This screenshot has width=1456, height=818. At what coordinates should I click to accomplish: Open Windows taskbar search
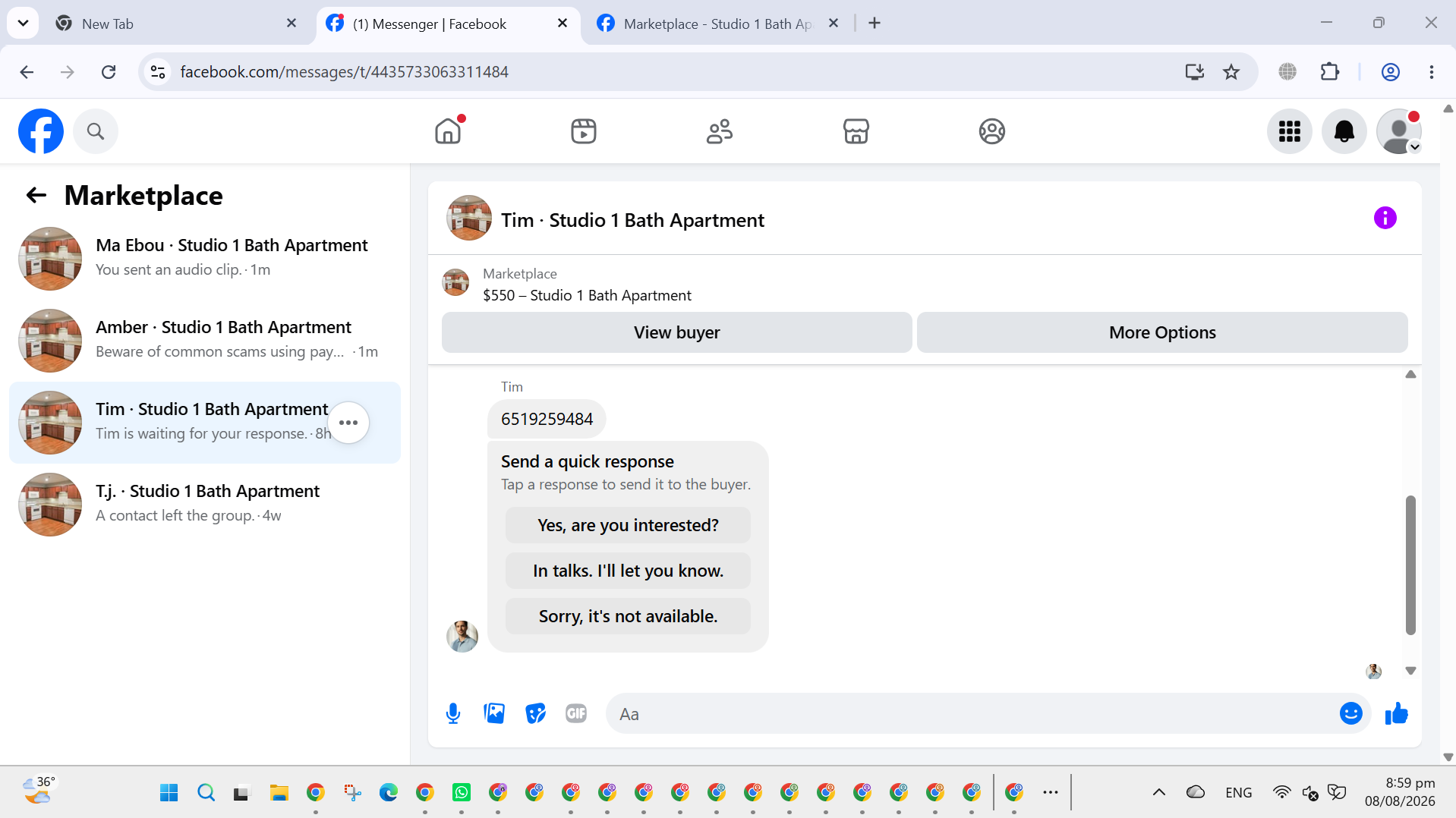[206, 793]
